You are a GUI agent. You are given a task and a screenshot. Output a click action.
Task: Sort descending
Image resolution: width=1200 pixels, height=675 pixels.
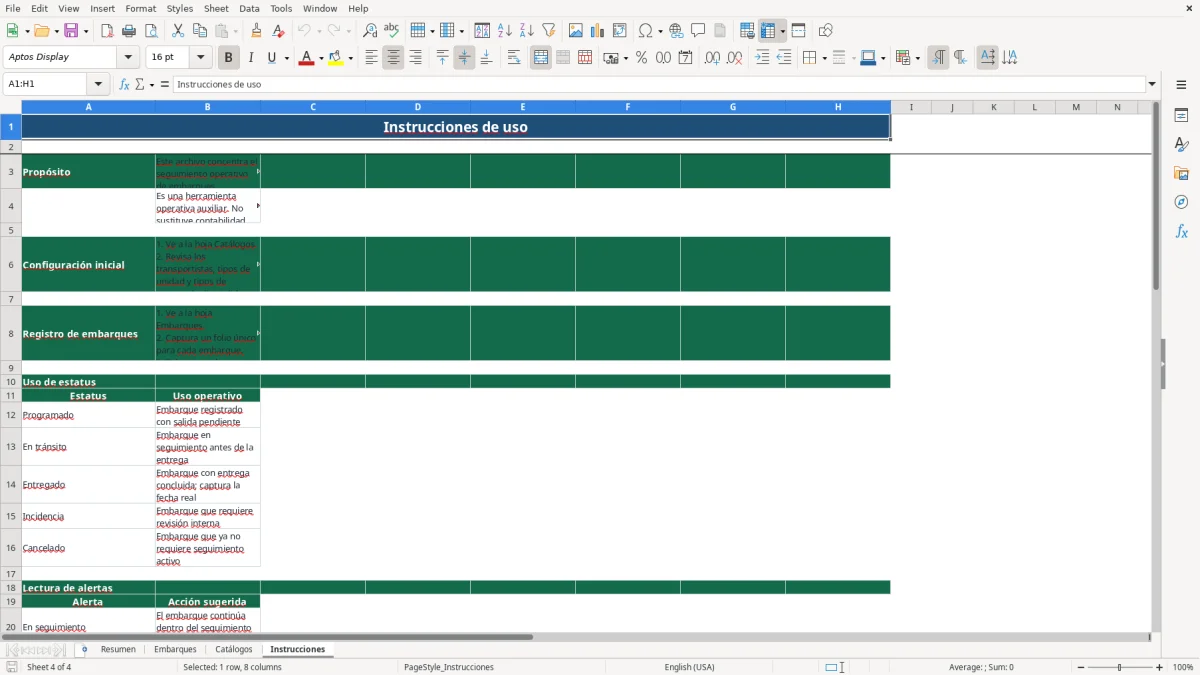[x=527, y=31]
